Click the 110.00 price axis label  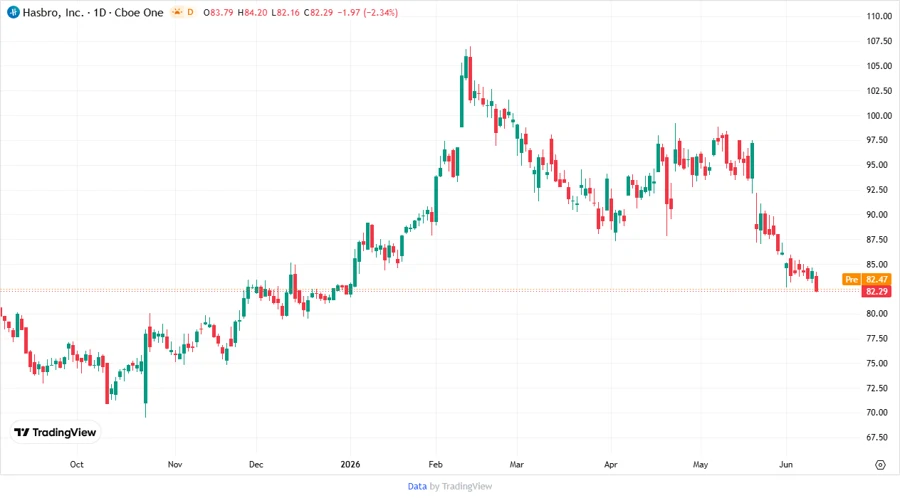[x=879, y=16]
